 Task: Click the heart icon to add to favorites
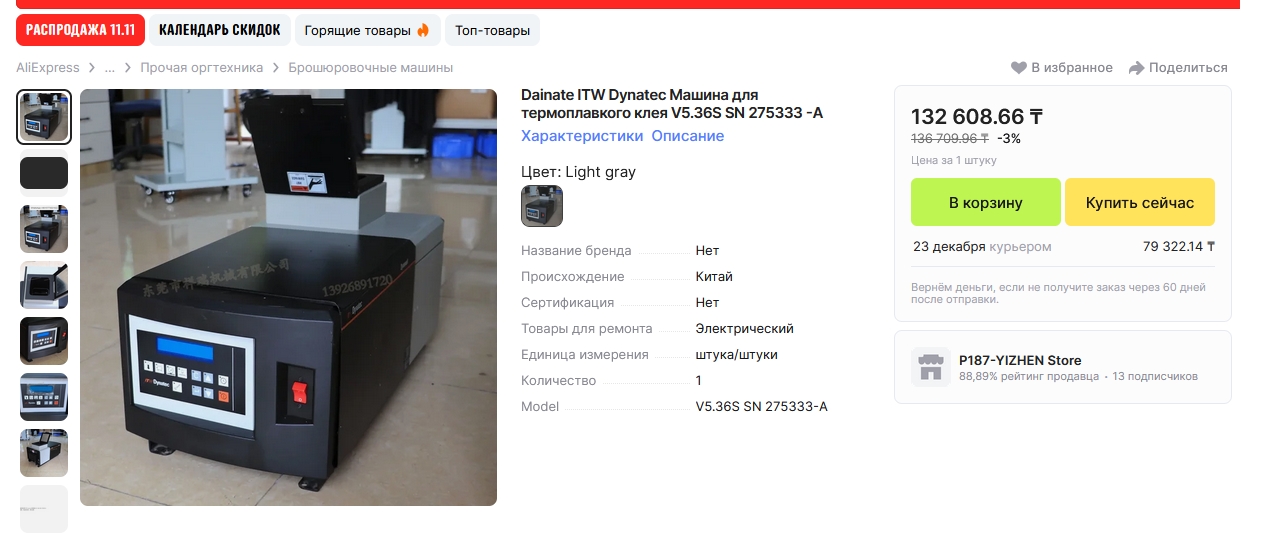pos(1019,68)
